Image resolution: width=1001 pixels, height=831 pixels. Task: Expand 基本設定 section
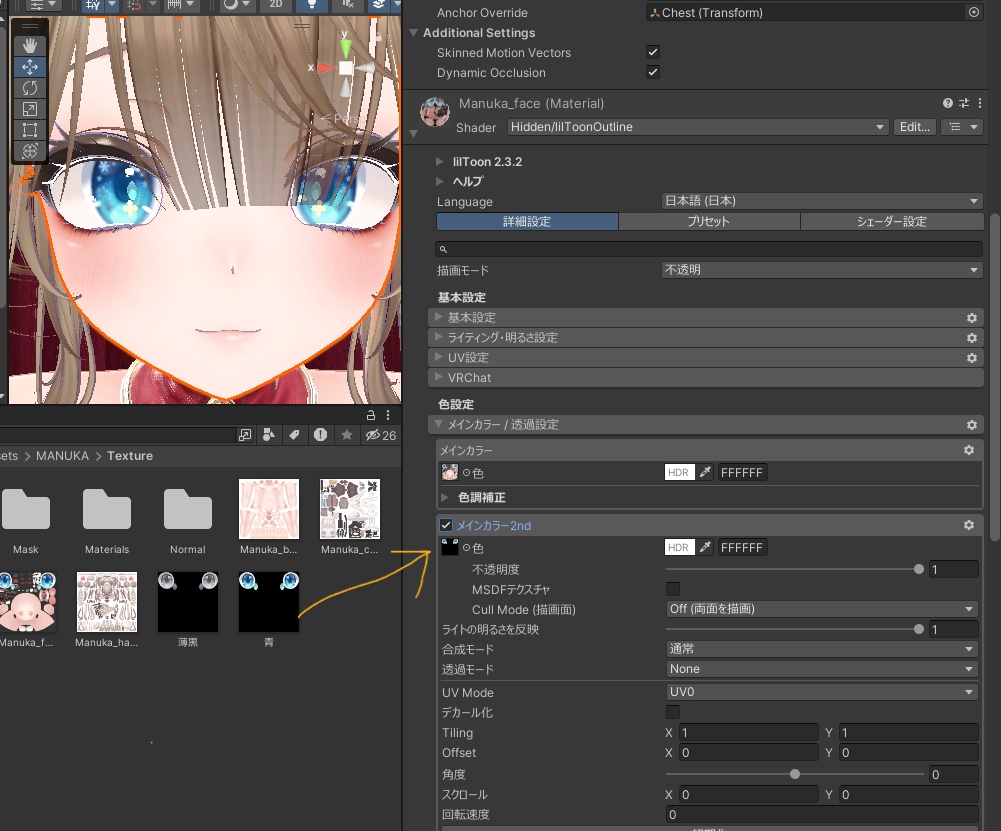pos(705,317)
